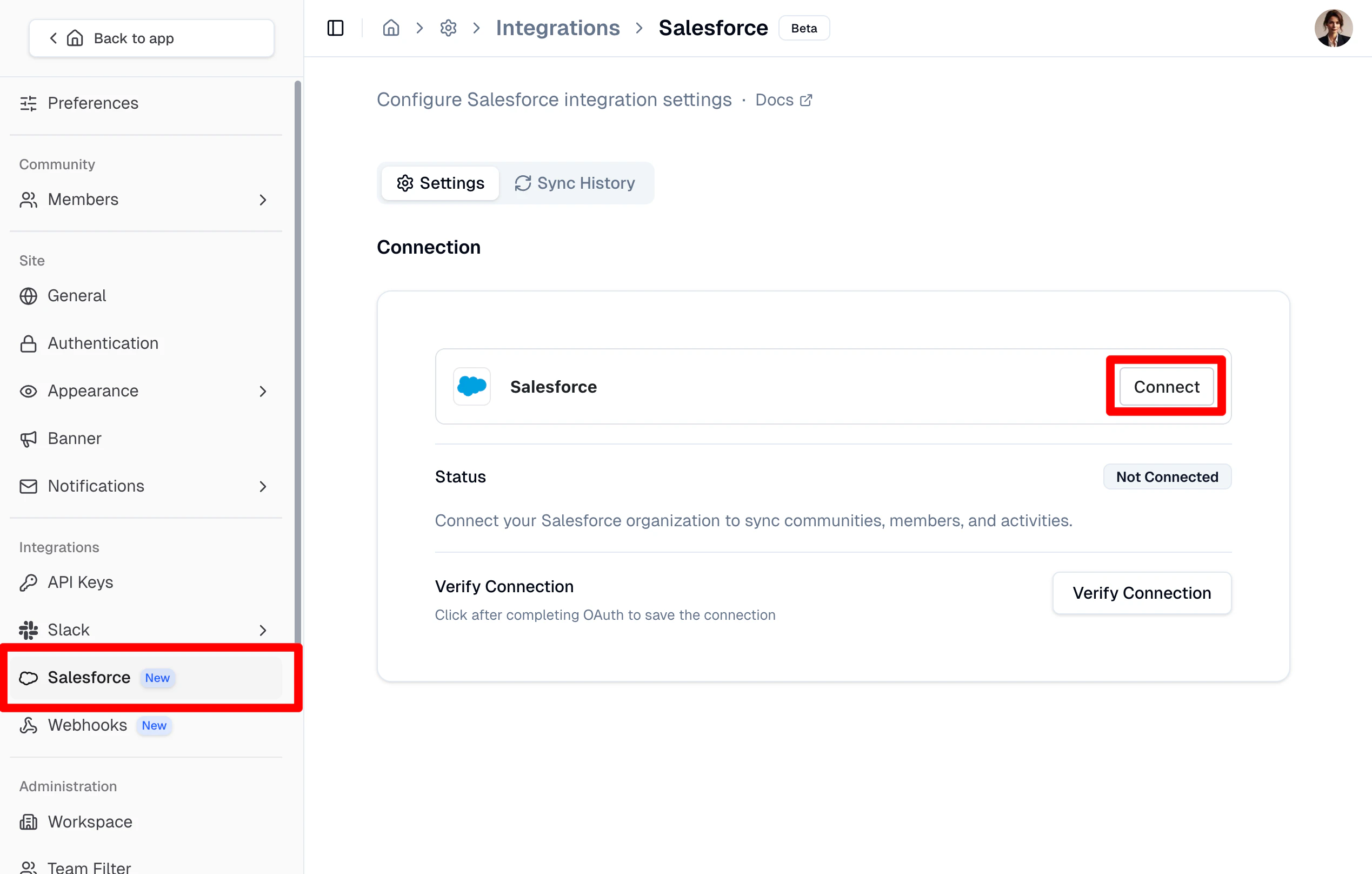This screenshot has width=1372, height=874.
Task: Go to Integrations breadcrumb link
Action: (x=557, y=28)
